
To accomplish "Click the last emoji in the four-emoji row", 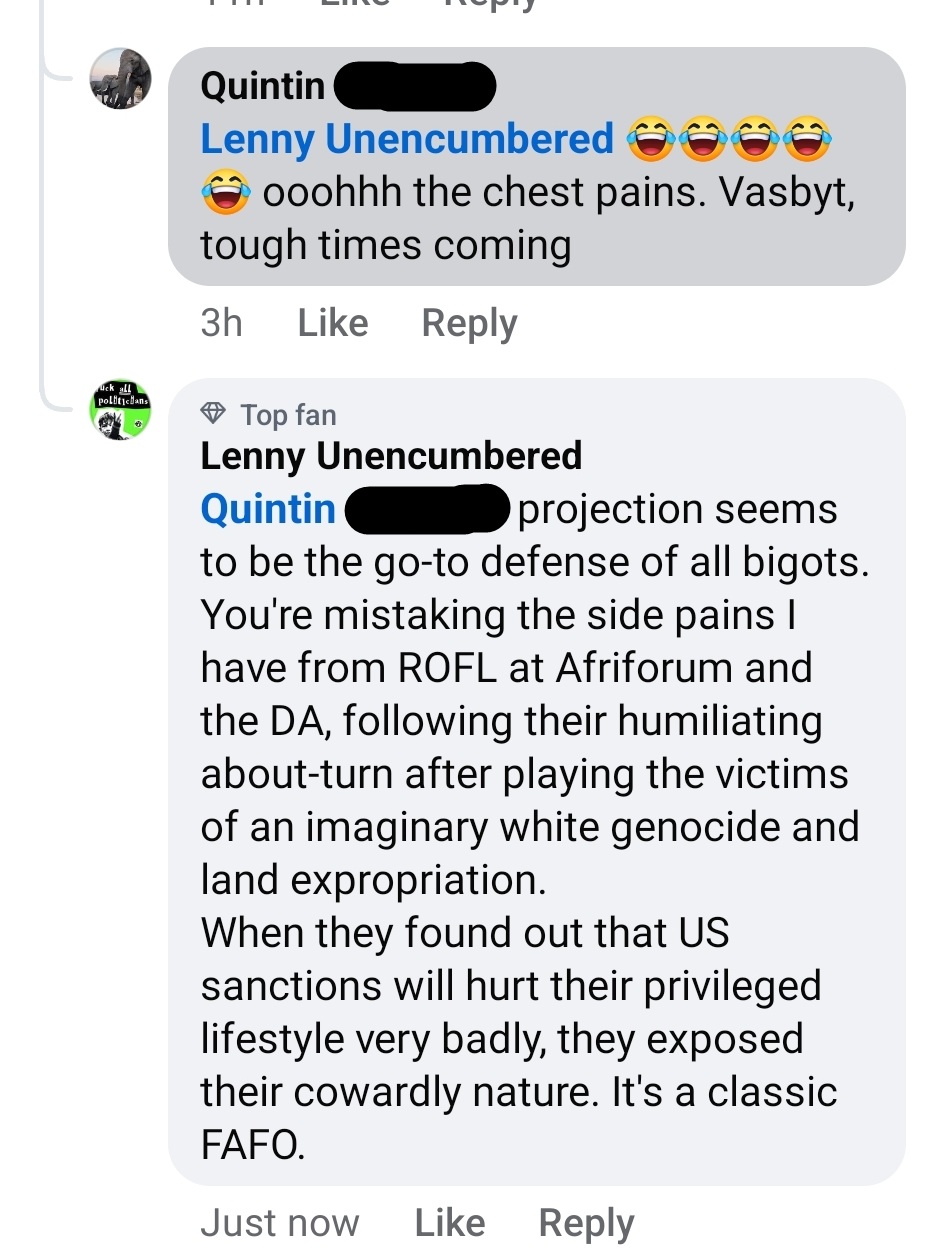I will 806,139.
